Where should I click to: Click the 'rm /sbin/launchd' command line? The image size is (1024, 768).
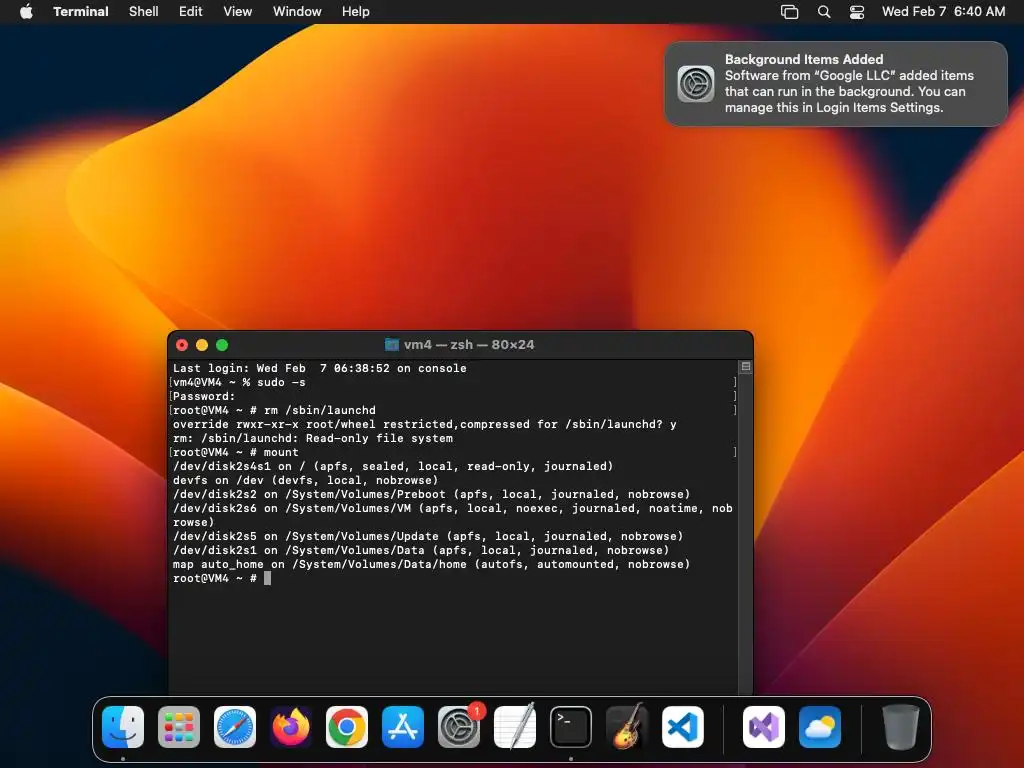(x=274, y=411)
